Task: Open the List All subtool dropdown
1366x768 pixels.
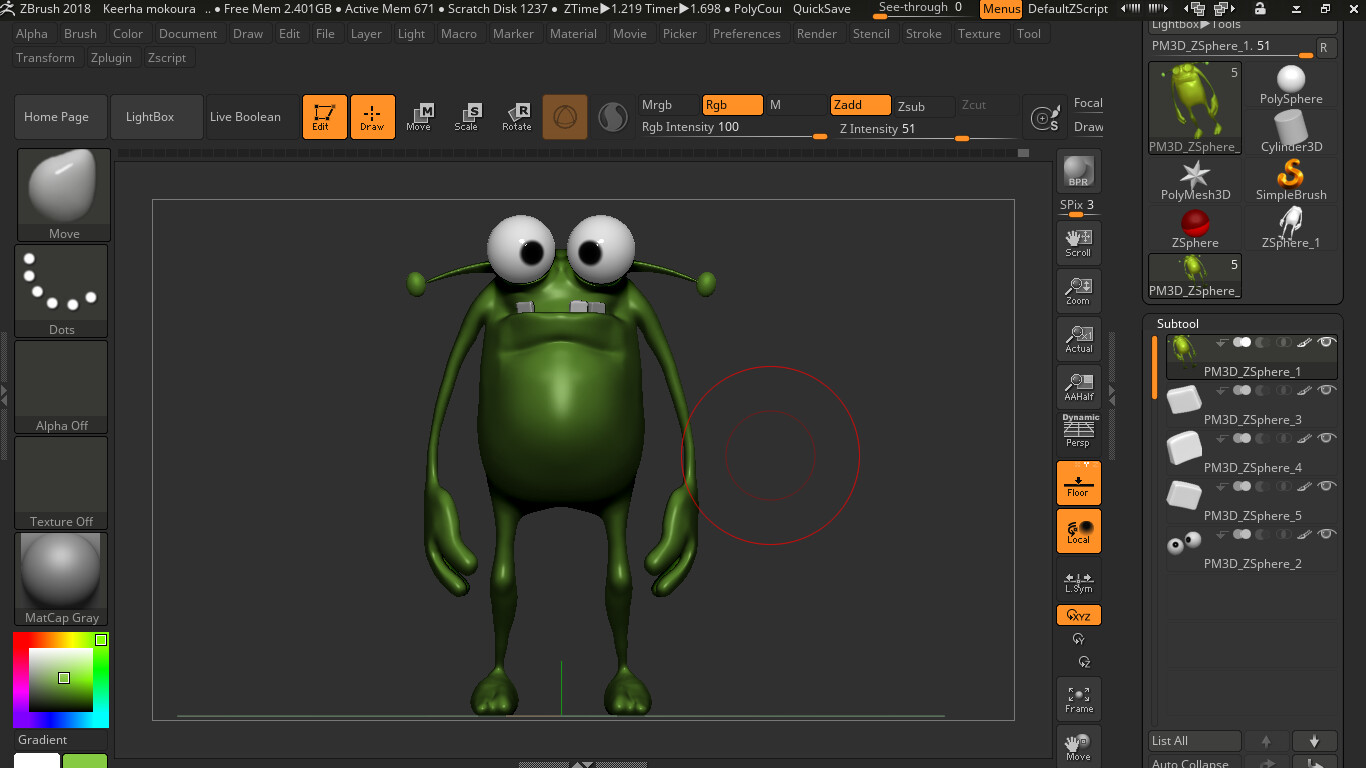Action: [x=1193, y=740]
